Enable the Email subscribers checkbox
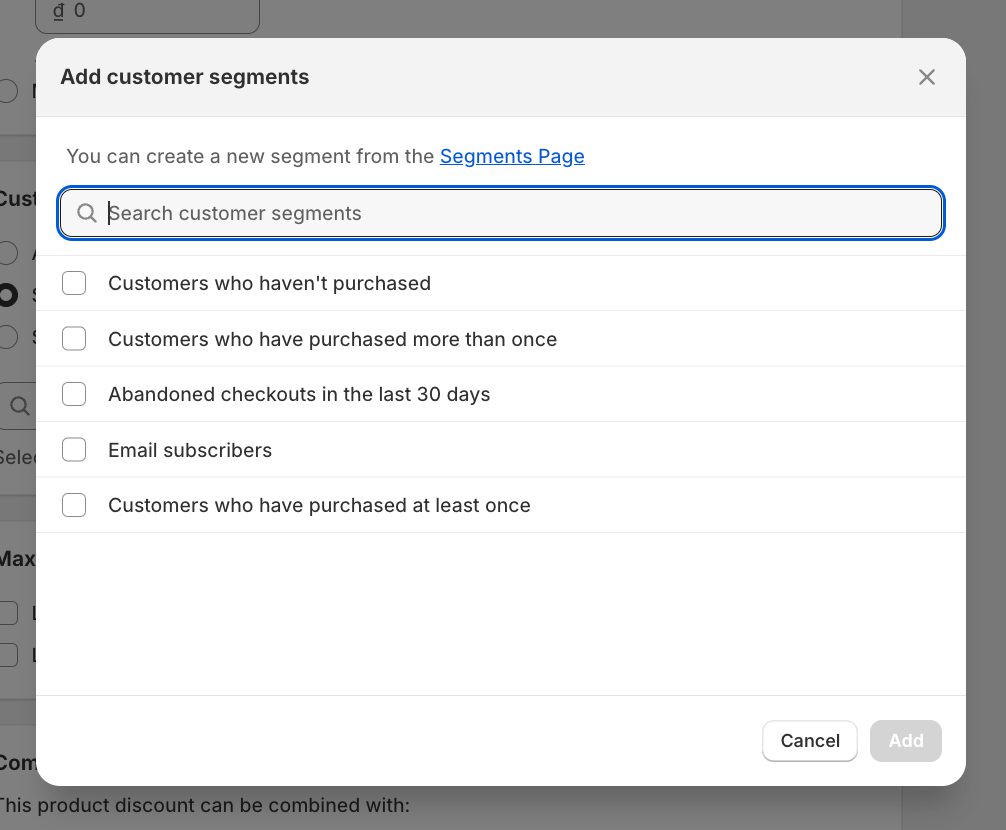Viewport: 1006px width, 830px height. (74, 450)
